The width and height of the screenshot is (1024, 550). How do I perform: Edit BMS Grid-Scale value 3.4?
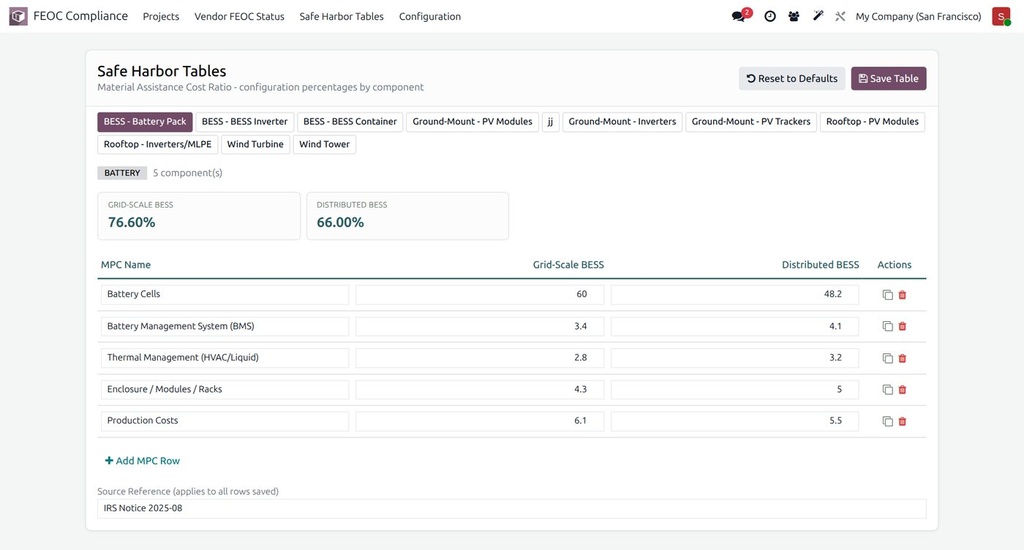click(480, 326)
